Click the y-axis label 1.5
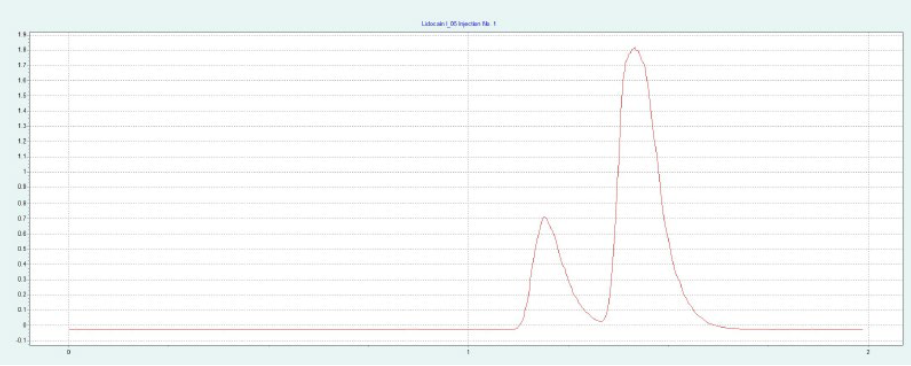Image resolution: width=911 pixels, height=366 pixels. (23, 95)
